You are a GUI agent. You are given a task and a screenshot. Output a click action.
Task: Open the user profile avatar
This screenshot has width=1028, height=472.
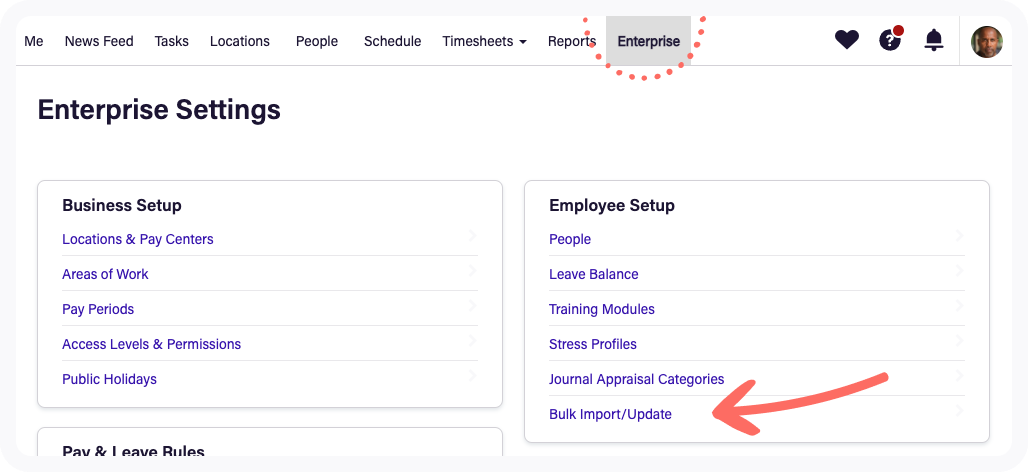(987, 42)
